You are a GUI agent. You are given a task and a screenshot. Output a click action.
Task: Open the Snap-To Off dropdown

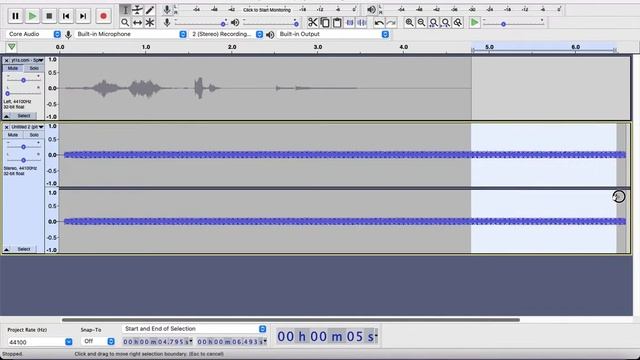click(x=98, y=341)
